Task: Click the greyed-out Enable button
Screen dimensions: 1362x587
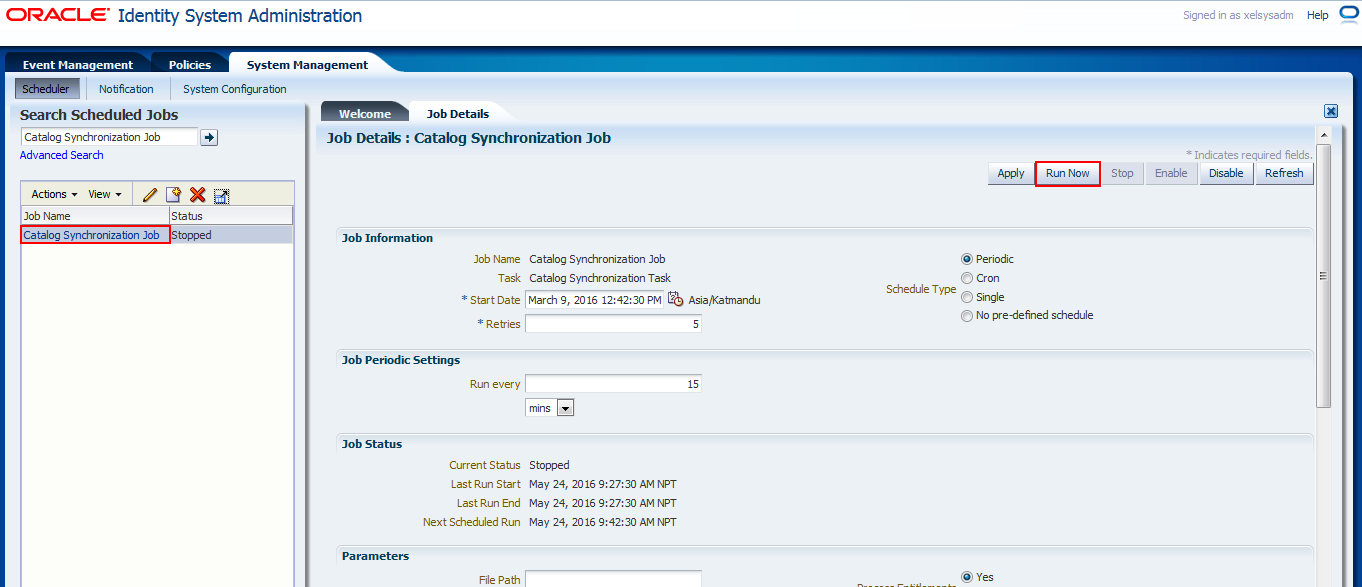Action: click(1171, 173)
